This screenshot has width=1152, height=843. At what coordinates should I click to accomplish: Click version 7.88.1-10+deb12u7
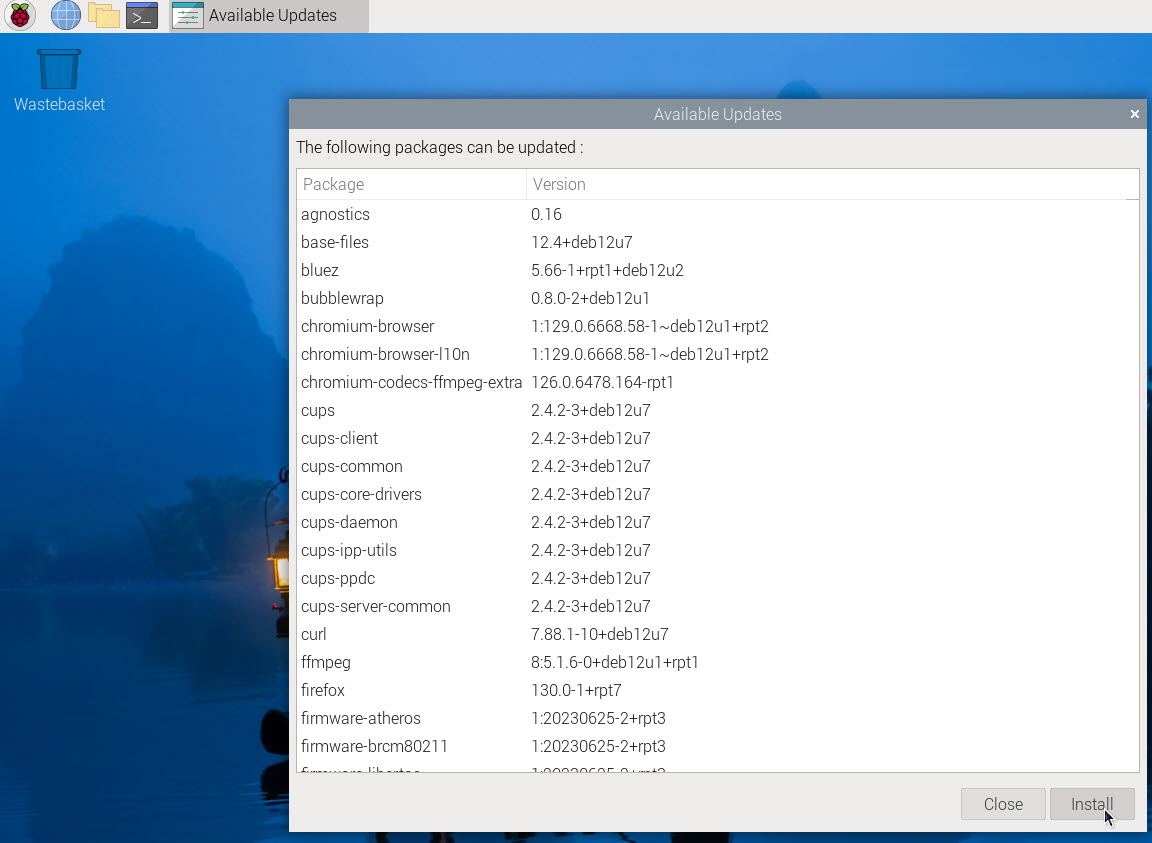tap(600, 634)
